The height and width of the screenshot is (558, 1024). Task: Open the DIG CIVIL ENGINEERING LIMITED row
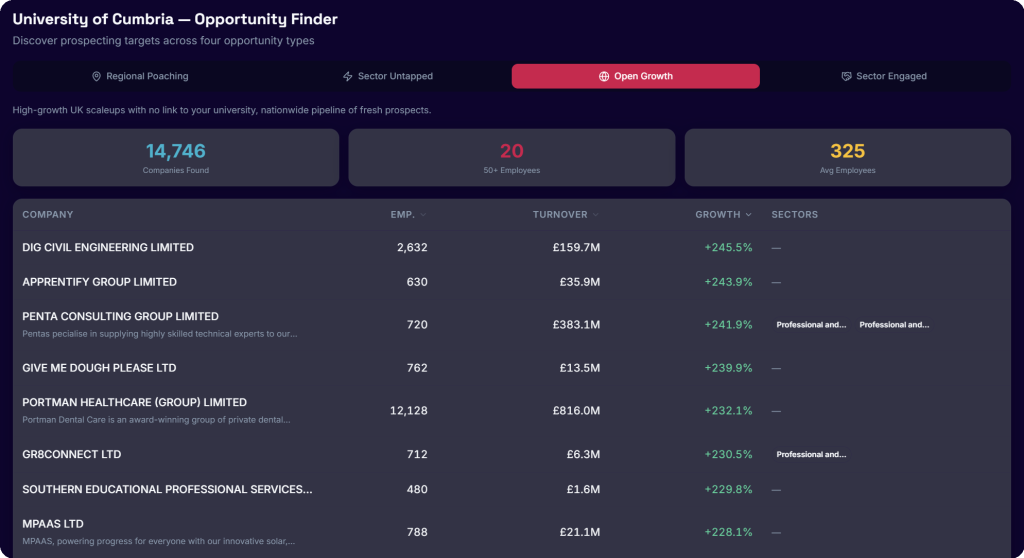pyautogui.click(x=512, y=248)
